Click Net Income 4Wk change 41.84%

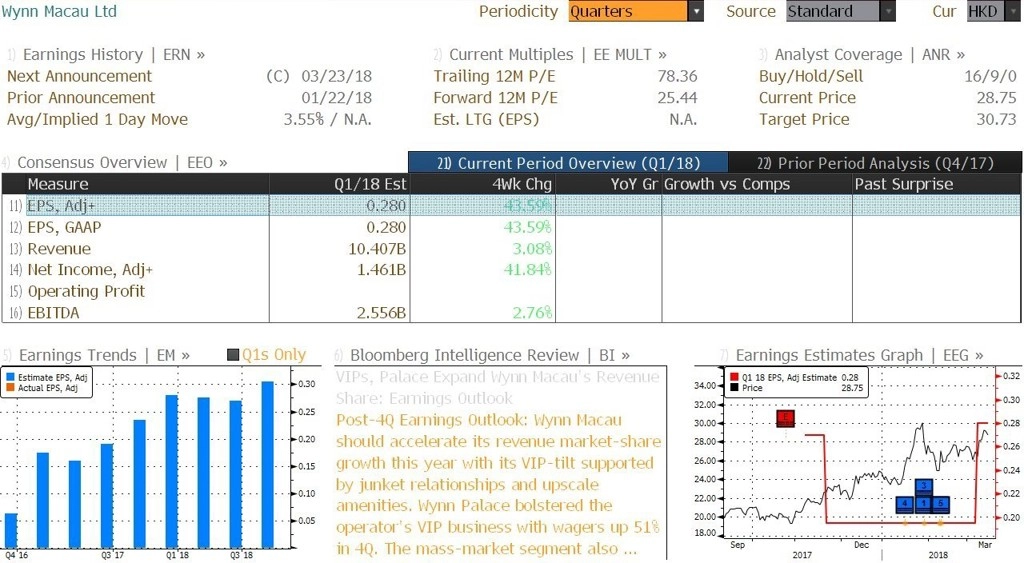[528, 270]
